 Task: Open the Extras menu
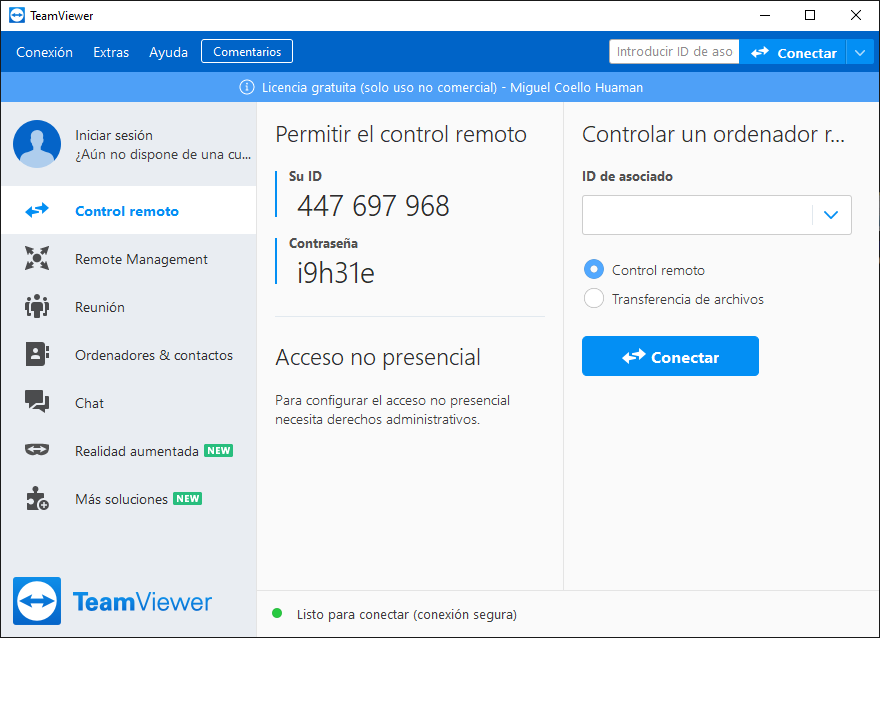111,52
